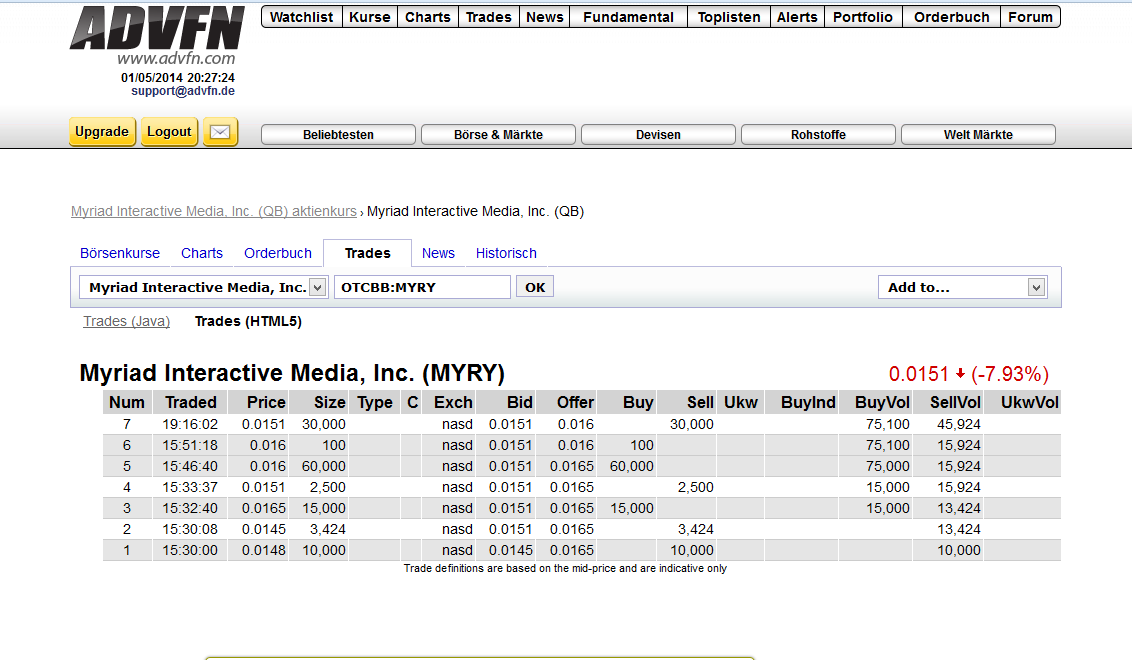The height and width of the screenshot is (660, 1132).
Task: Select the active Trades tab
Action: pos(367,253)
